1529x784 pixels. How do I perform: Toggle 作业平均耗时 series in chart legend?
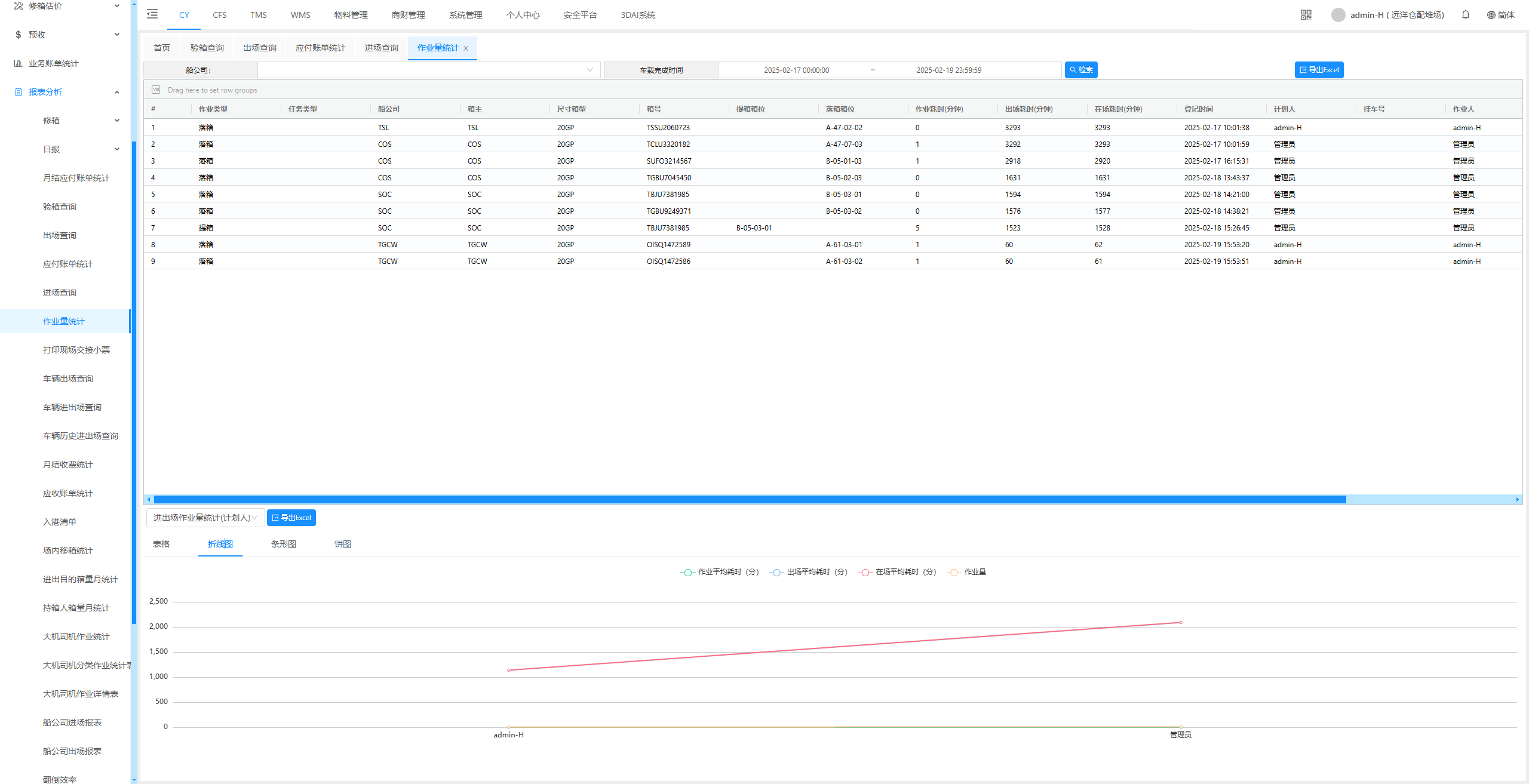pyautogui.click(x=719, y=572)
